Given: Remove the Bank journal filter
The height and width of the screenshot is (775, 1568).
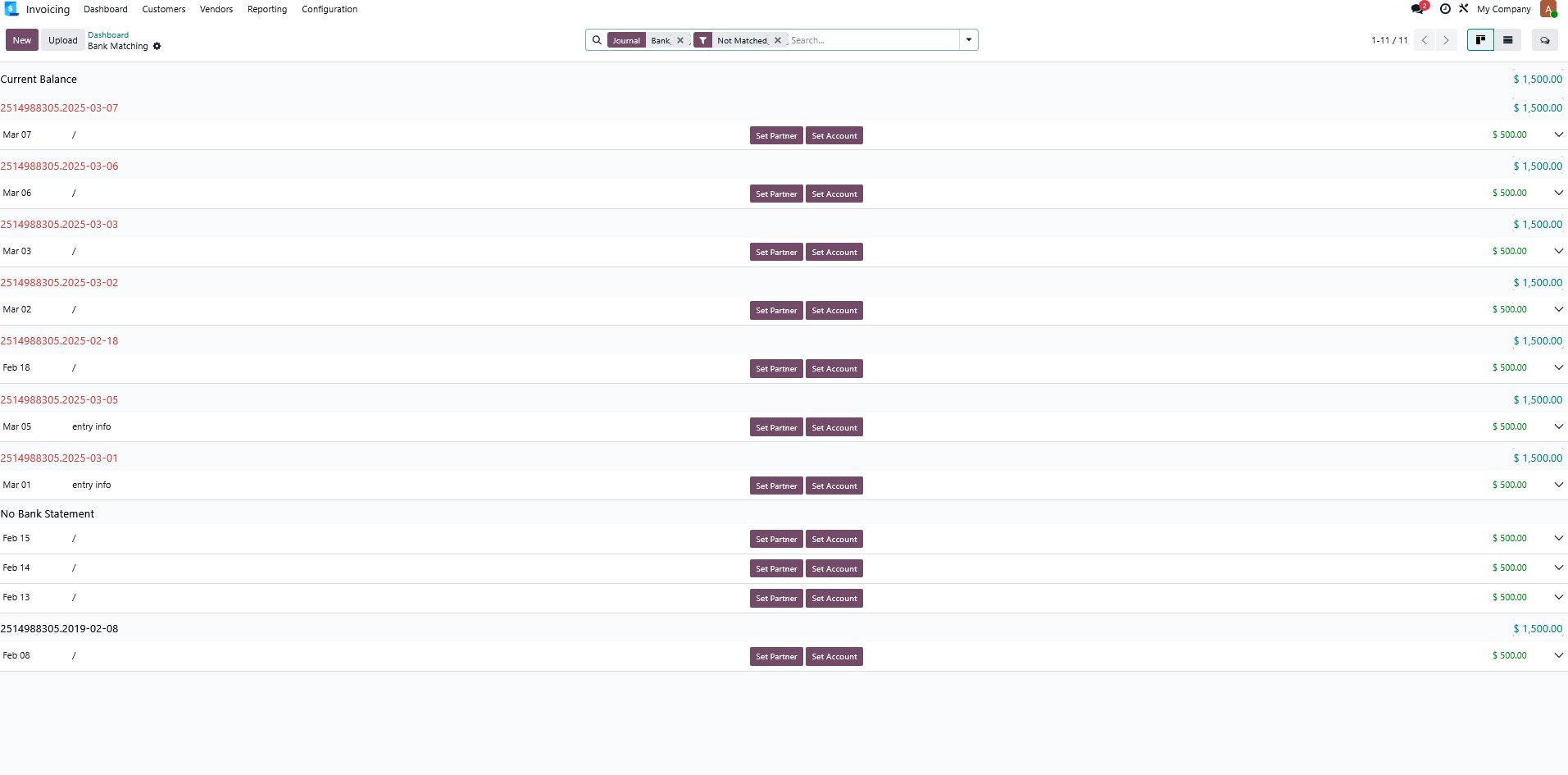Looking at the screenshot, I should [x=679, y=39].
